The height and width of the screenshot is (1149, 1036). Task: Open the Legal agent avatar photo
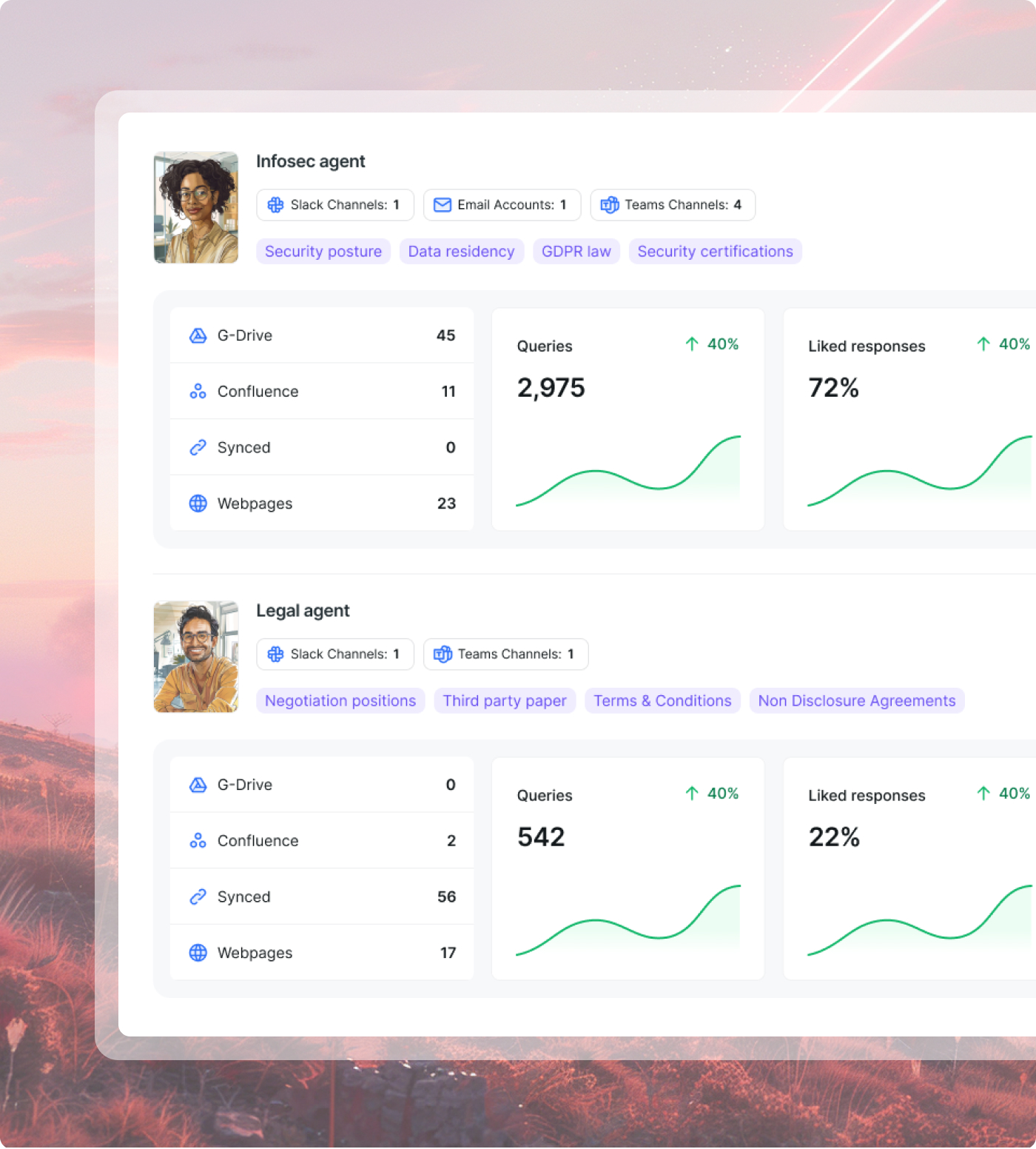coord(196,657)
